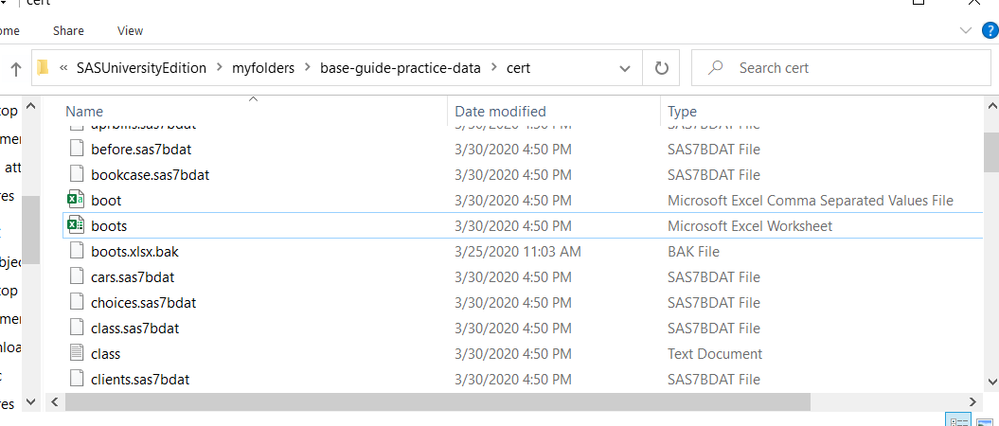The height and width of the screenshot is (426, 999).
Task: Click the large icons view button
Action: coord(985,420)
